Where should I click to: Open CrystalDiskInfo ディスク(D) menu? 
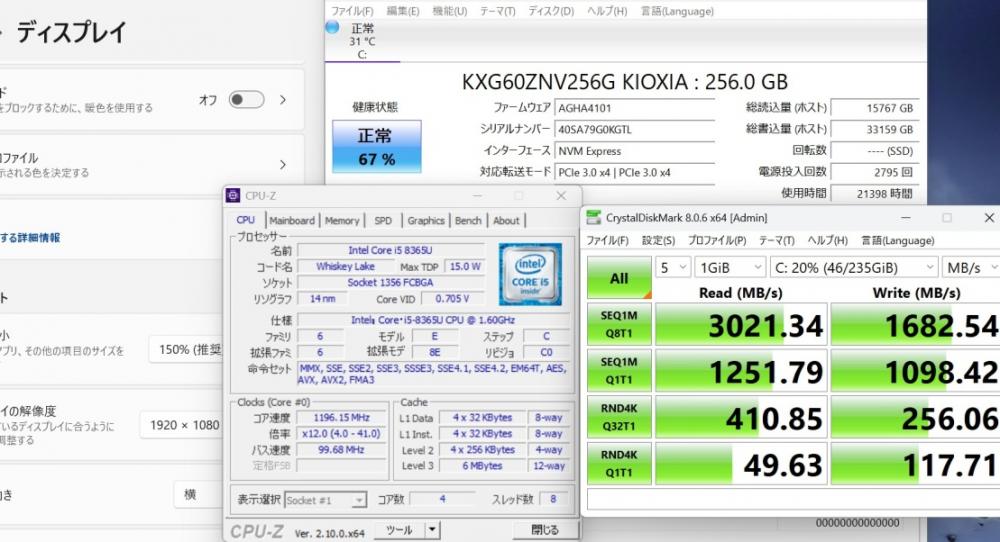pyautogui.click(x=551, y=11)
